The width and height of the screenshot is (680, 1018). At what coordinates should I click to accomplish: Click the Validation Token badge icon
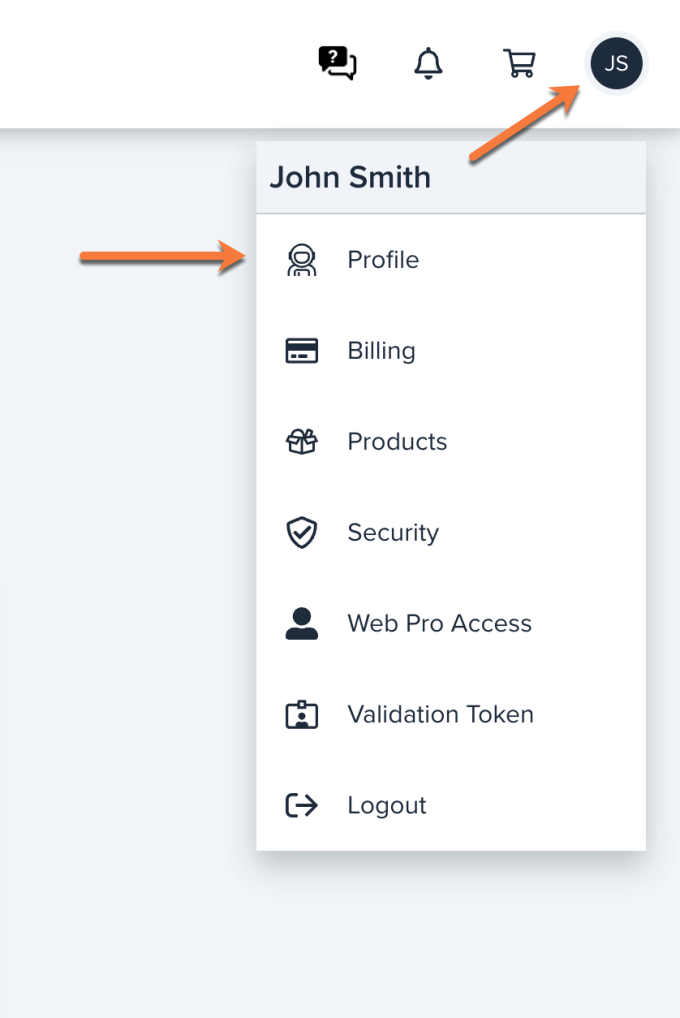click(301, 714)
